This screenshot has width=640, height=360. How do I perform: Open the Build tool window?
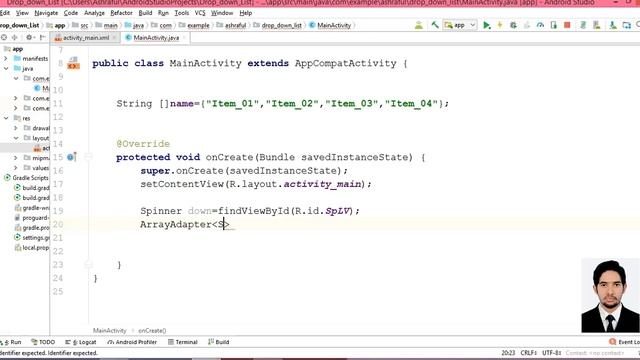(218, 342)
